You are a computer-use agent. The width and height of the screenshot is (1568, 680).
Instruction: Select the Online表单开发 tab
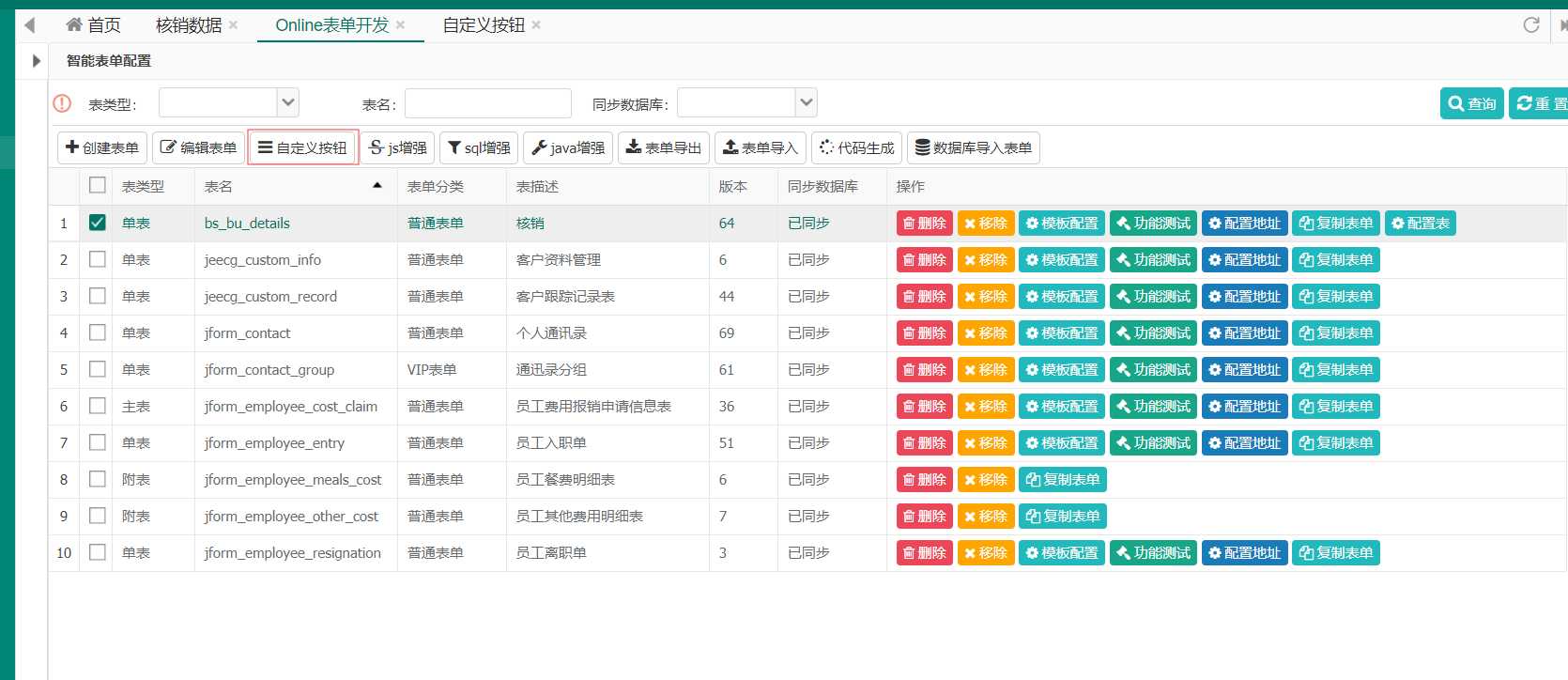(x=331, y=25)
